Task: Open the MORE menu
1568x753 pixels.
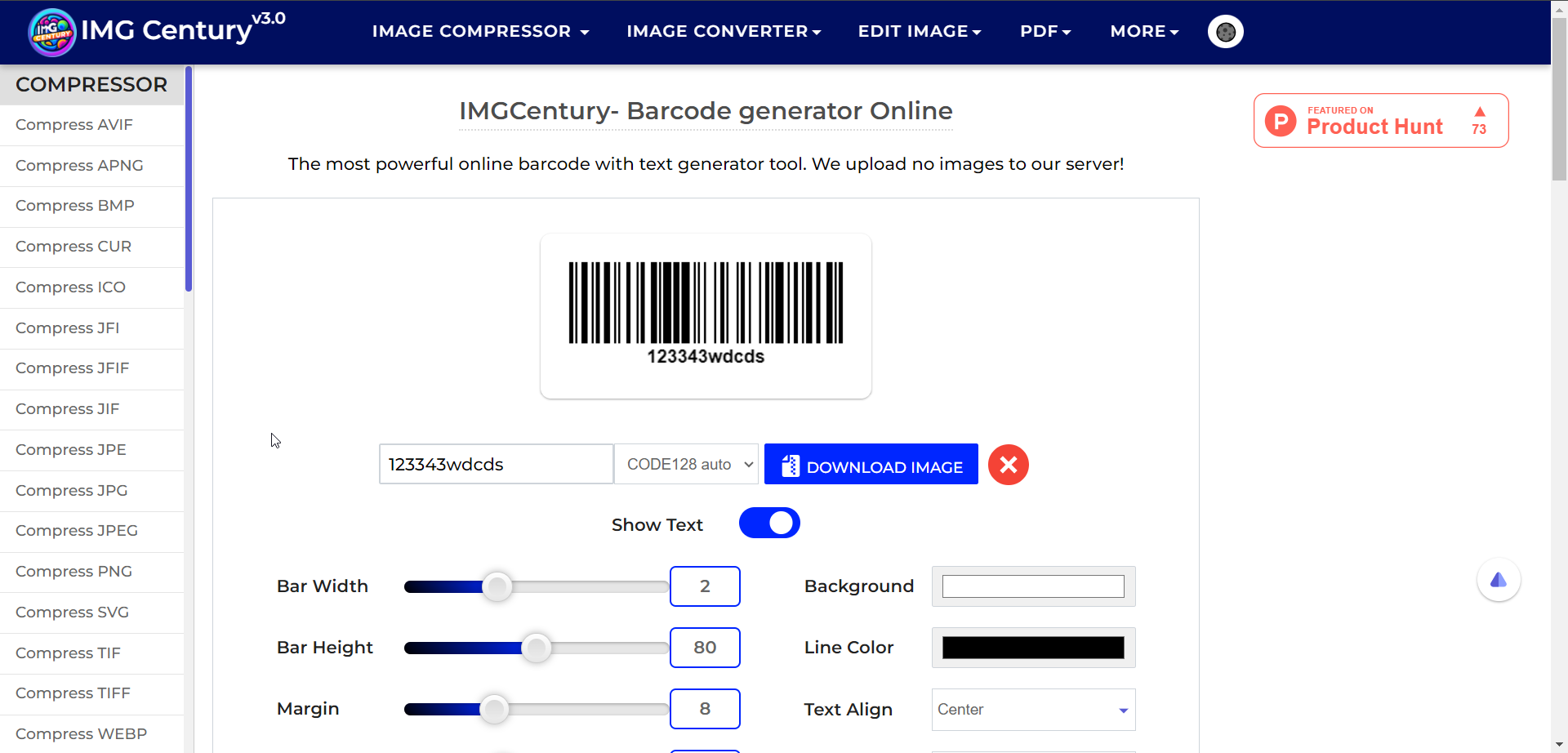Action: pyautogui.click(x=1144, y=31)
